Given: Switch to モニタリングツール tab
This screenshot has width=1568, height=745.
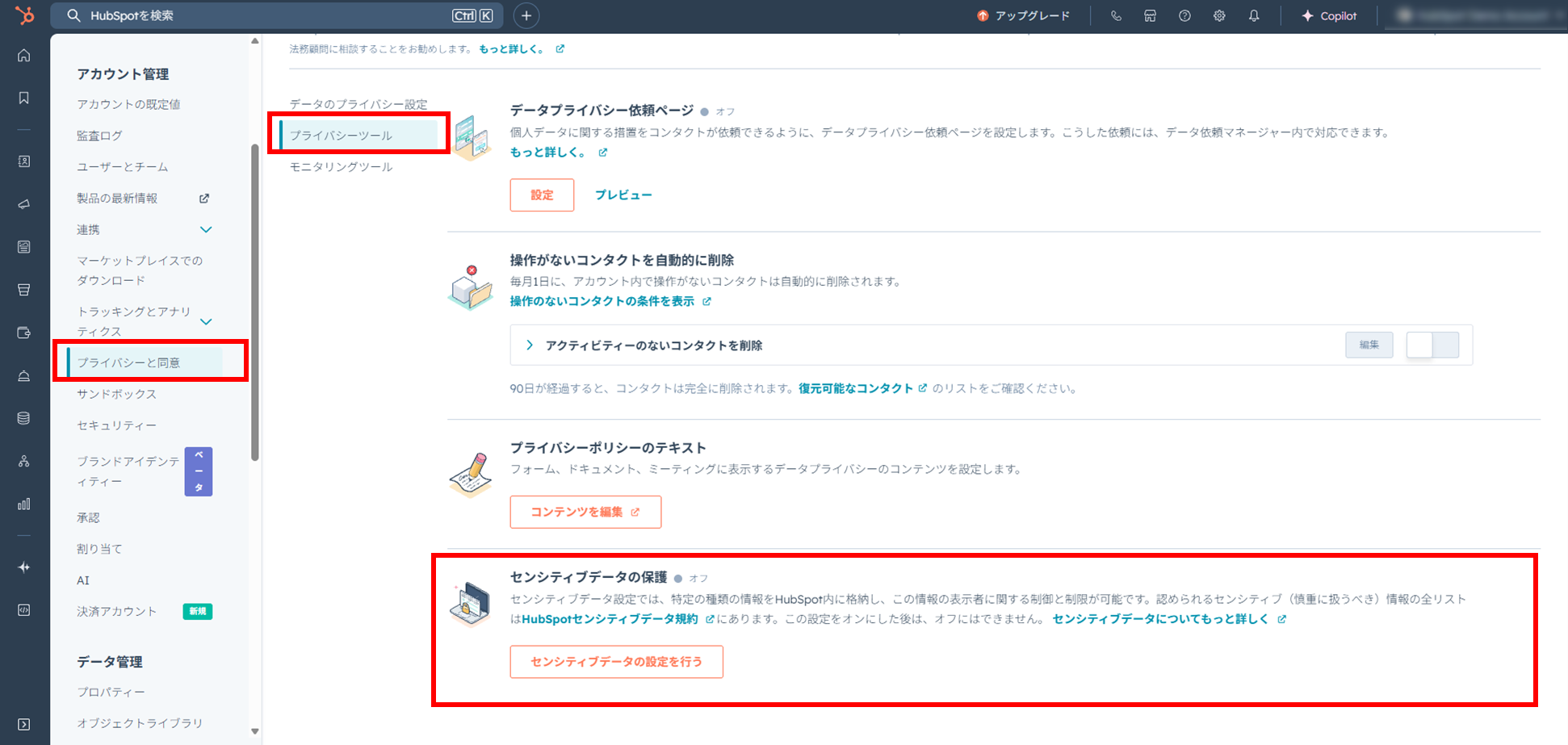Looking at the screenshot, I should (x=341, y=167).
